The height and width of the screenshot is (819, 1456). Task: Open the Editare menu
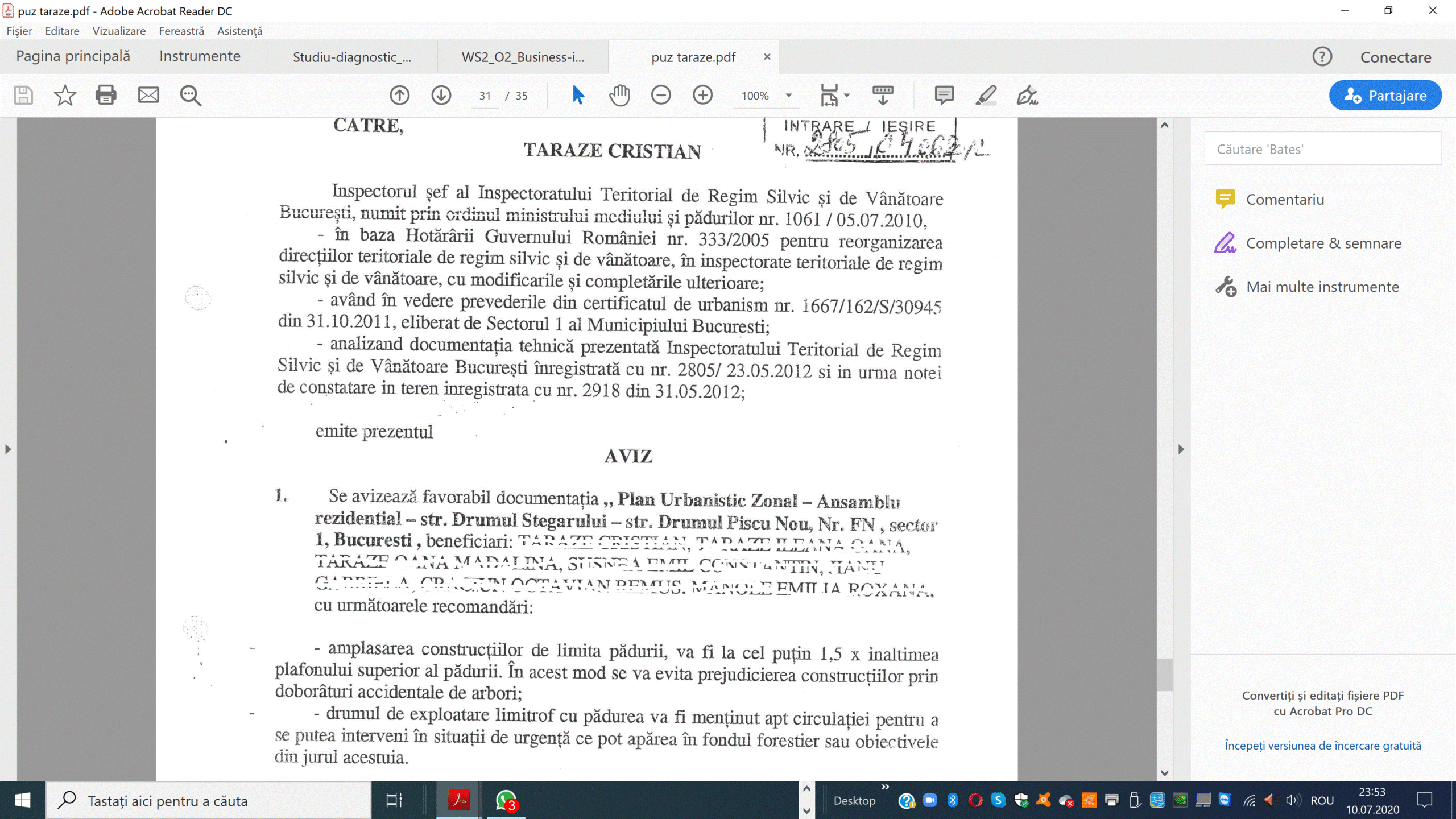coord(61,31)
